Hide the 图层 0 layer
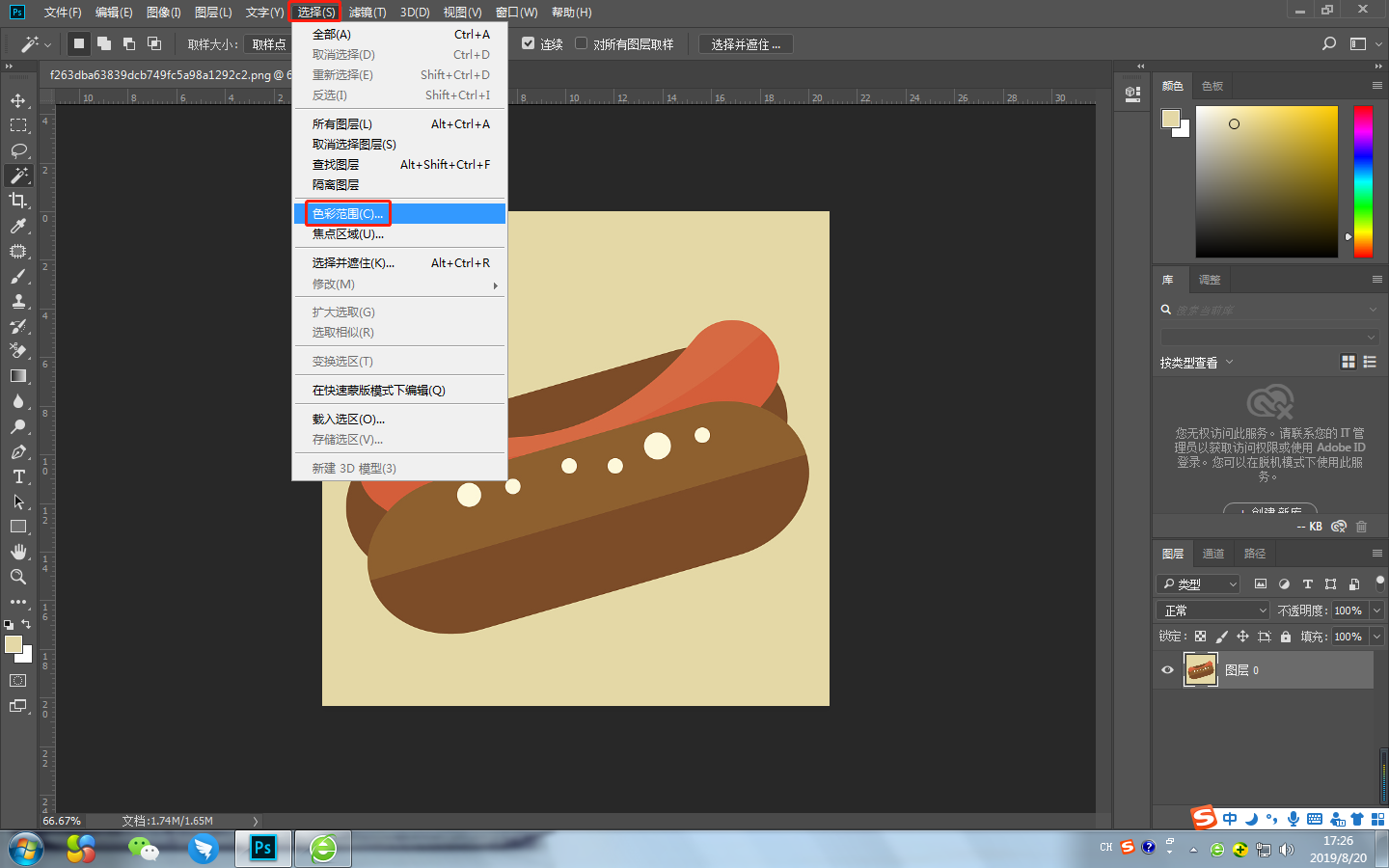The image size is (1389, 868). click(x=1167, y=669)
